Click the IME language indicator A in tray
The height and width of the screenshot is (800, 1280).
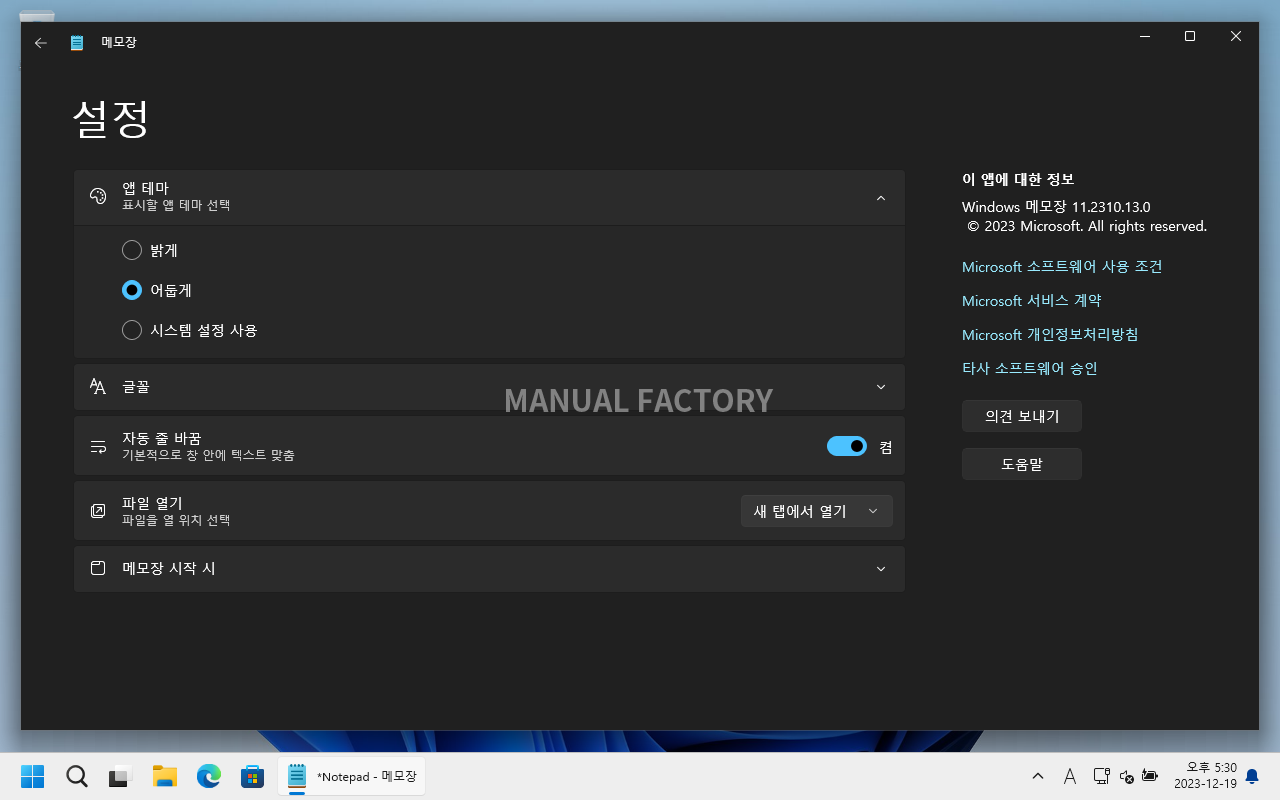pyautogui.click(x=1069, y=776)
